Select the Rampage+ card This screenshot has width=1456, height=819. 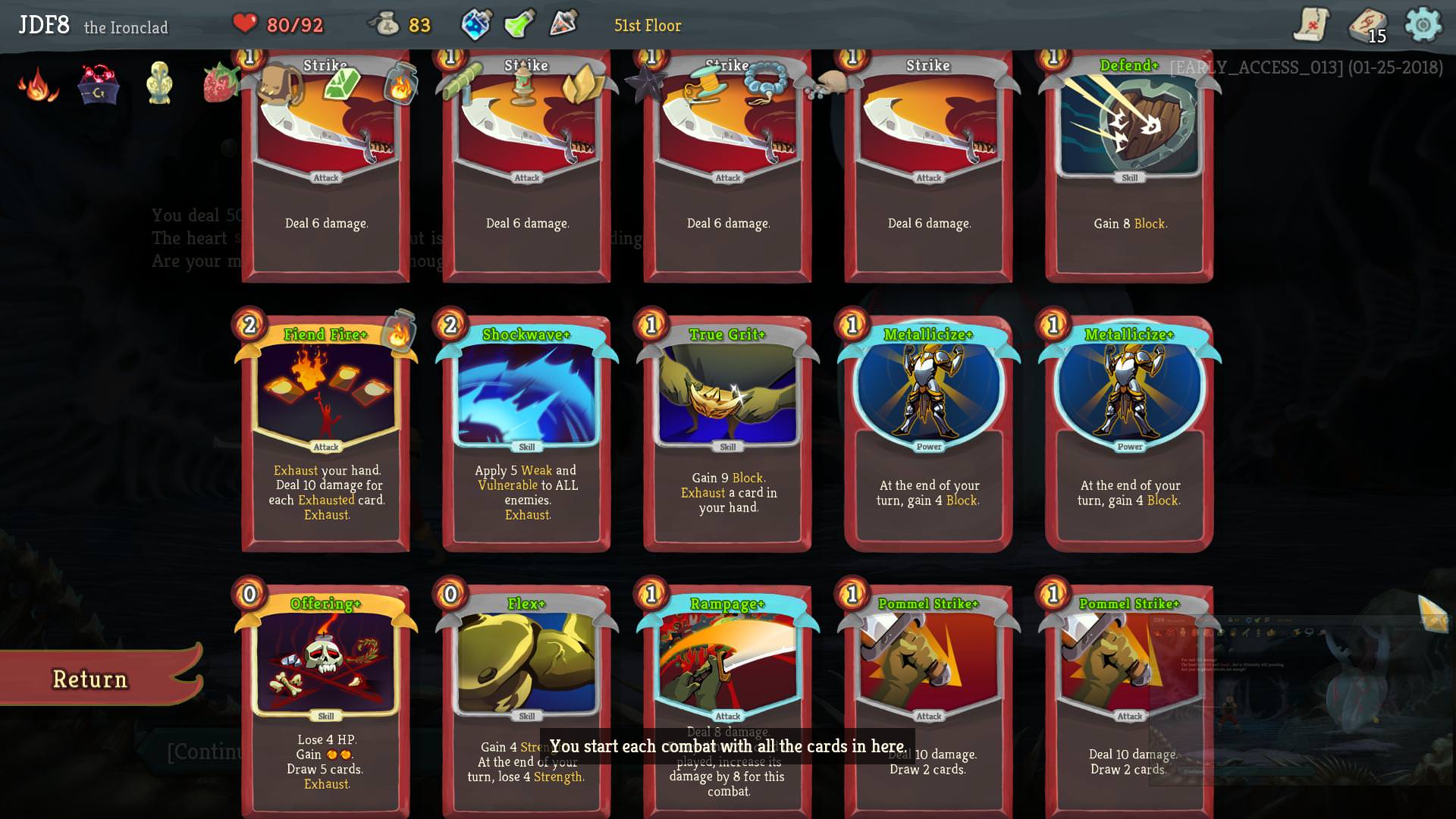pyautogui.click(x=728, y=701)
